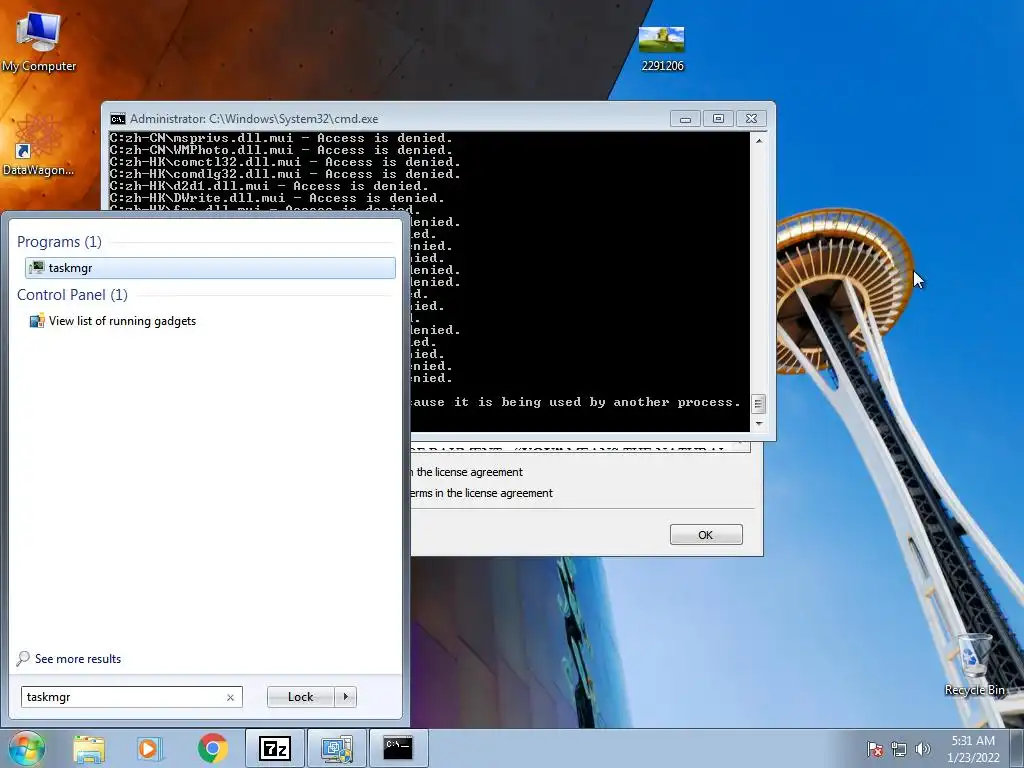
Task: Clear the taskmgr search text
Action: click(230, 697)
